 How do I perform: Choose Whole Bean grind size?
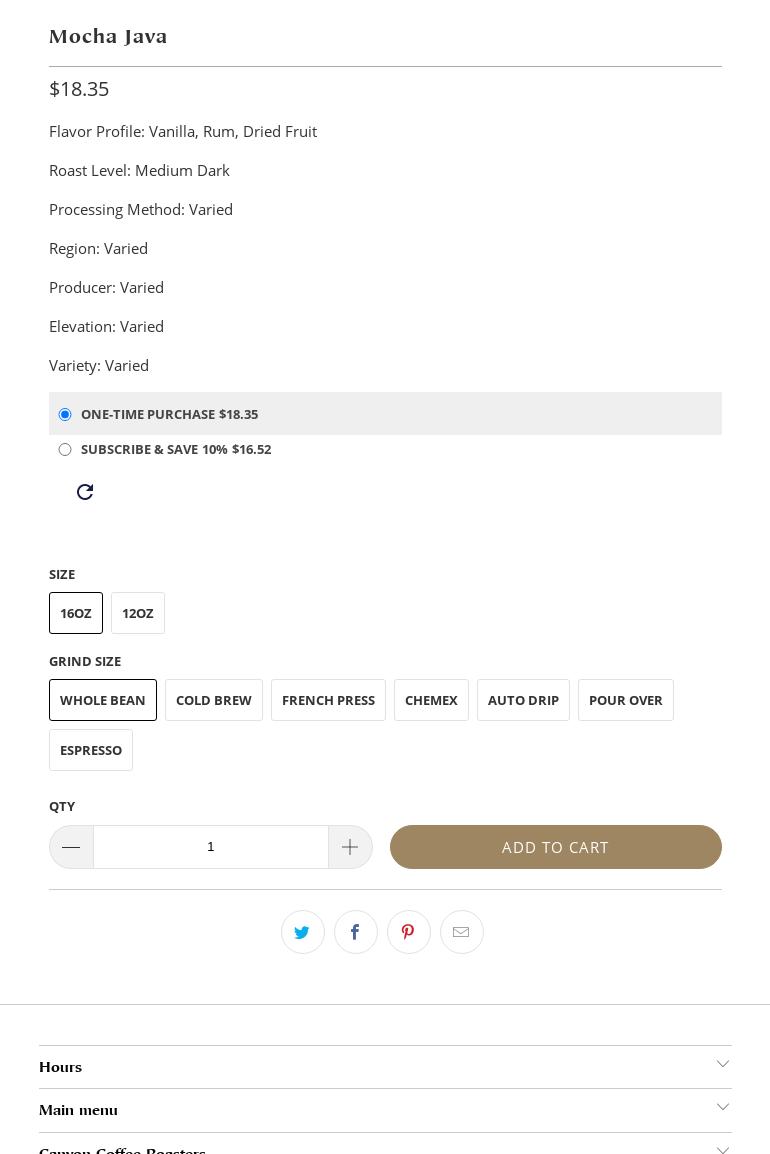[x=103, y=700]
